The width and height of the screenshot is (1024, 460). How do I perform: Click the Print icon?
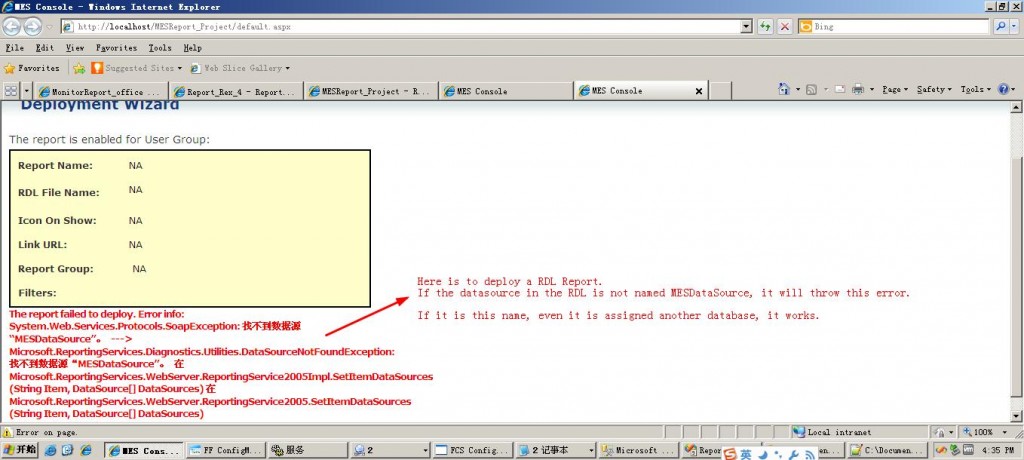tap(858, 90)
